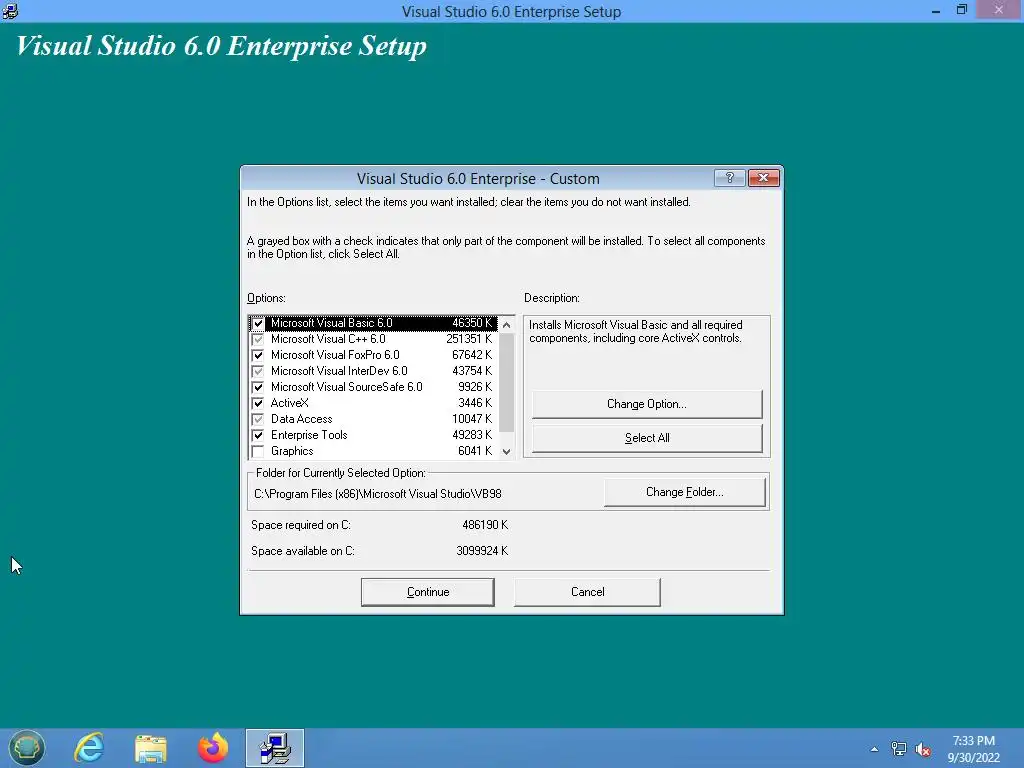Viewport: 1024px width, 768px height.
Task: Select the Enterprise Tools list row
Action: click(373, 436)
